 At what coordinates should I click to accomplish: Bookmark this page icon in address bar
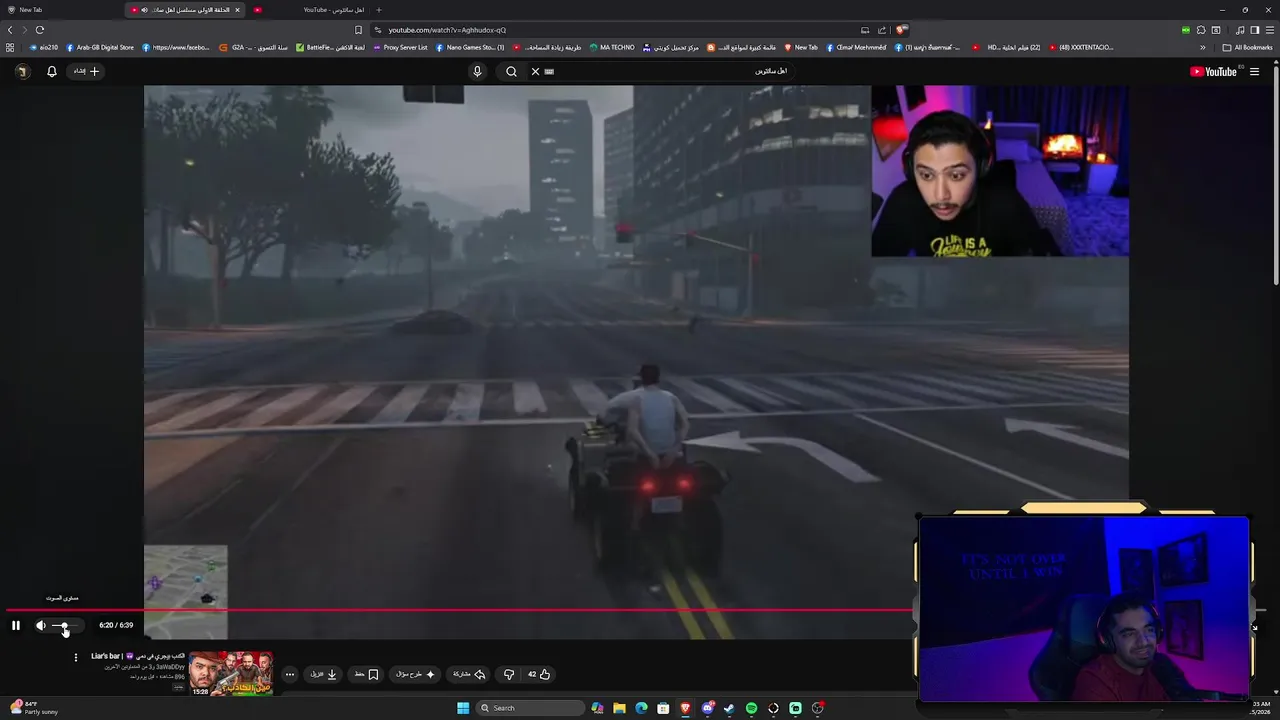click(358, 30)
